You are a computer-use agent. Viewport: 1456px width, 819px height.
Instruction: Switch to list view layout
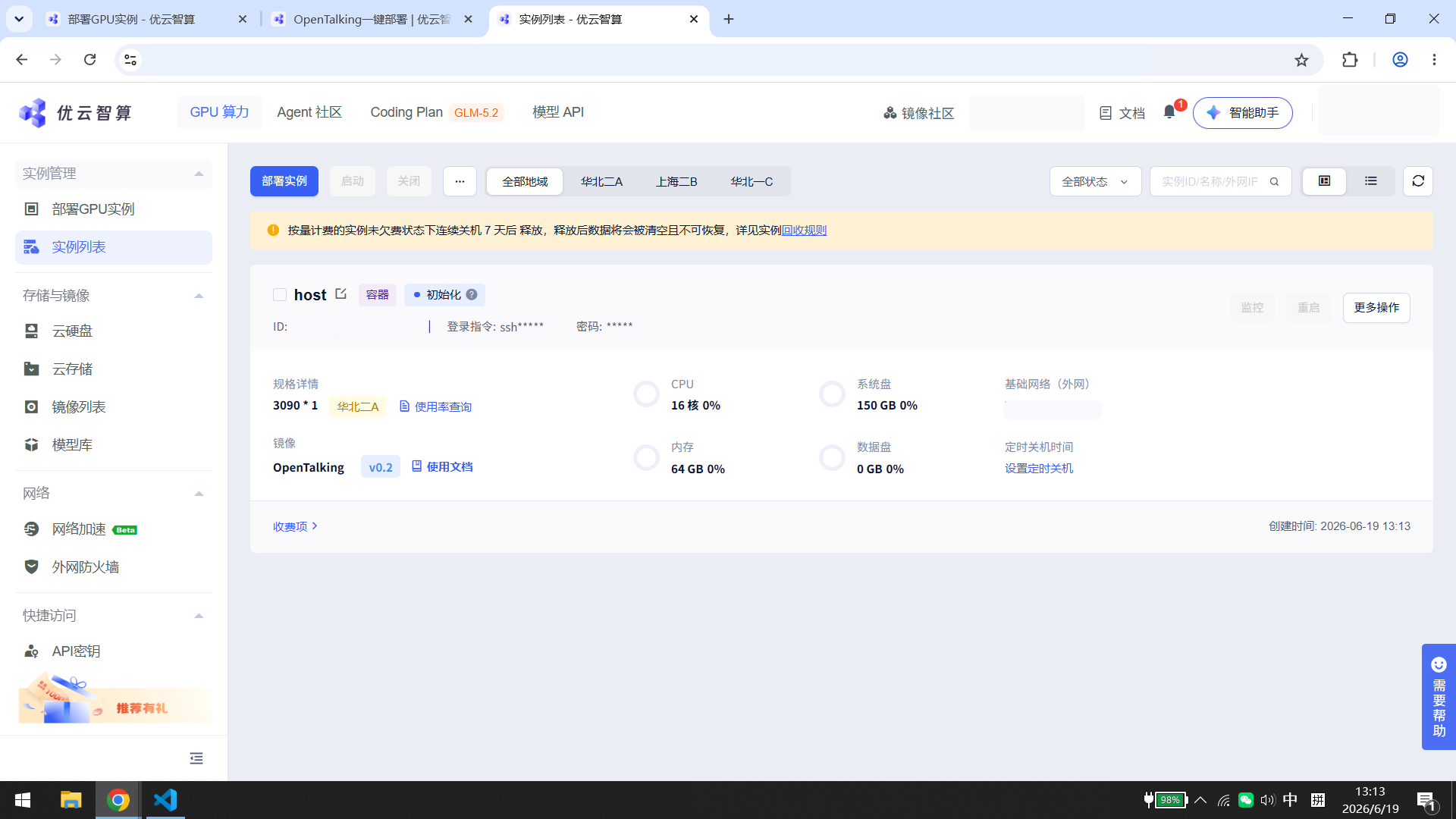point(1371,181)
